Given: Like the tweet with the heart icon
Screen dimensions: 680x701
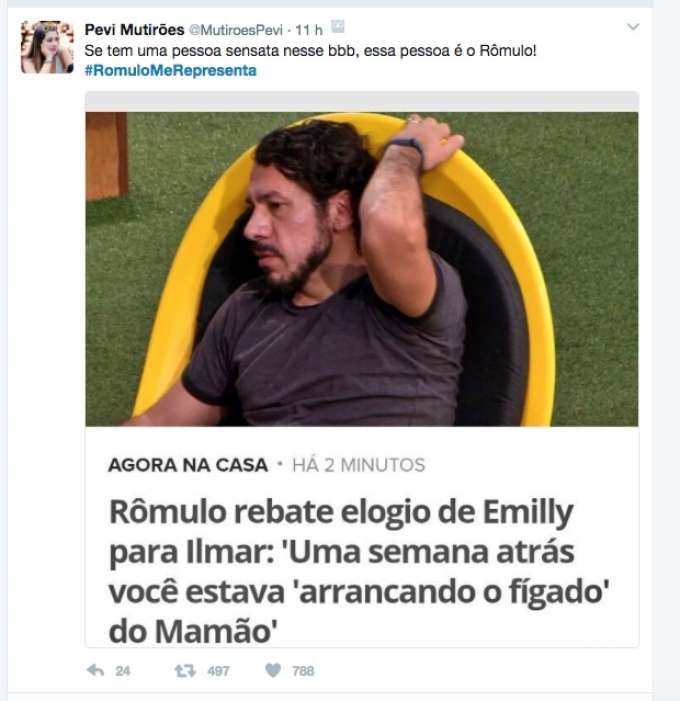Looking at the screenshot, I should 273,670.
